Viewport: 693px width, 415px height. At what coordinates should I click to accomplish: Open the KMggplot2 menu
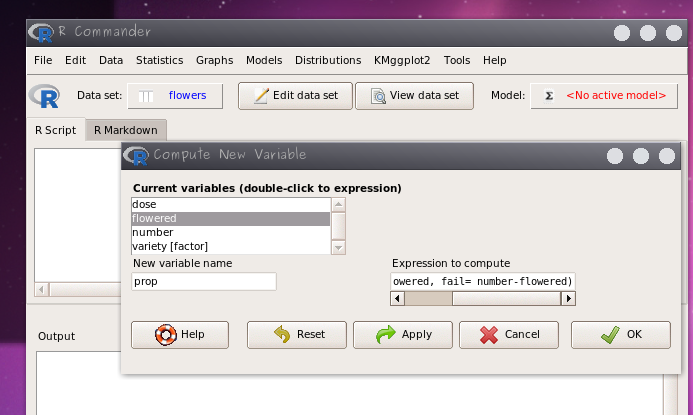click(x=403, y=60)
